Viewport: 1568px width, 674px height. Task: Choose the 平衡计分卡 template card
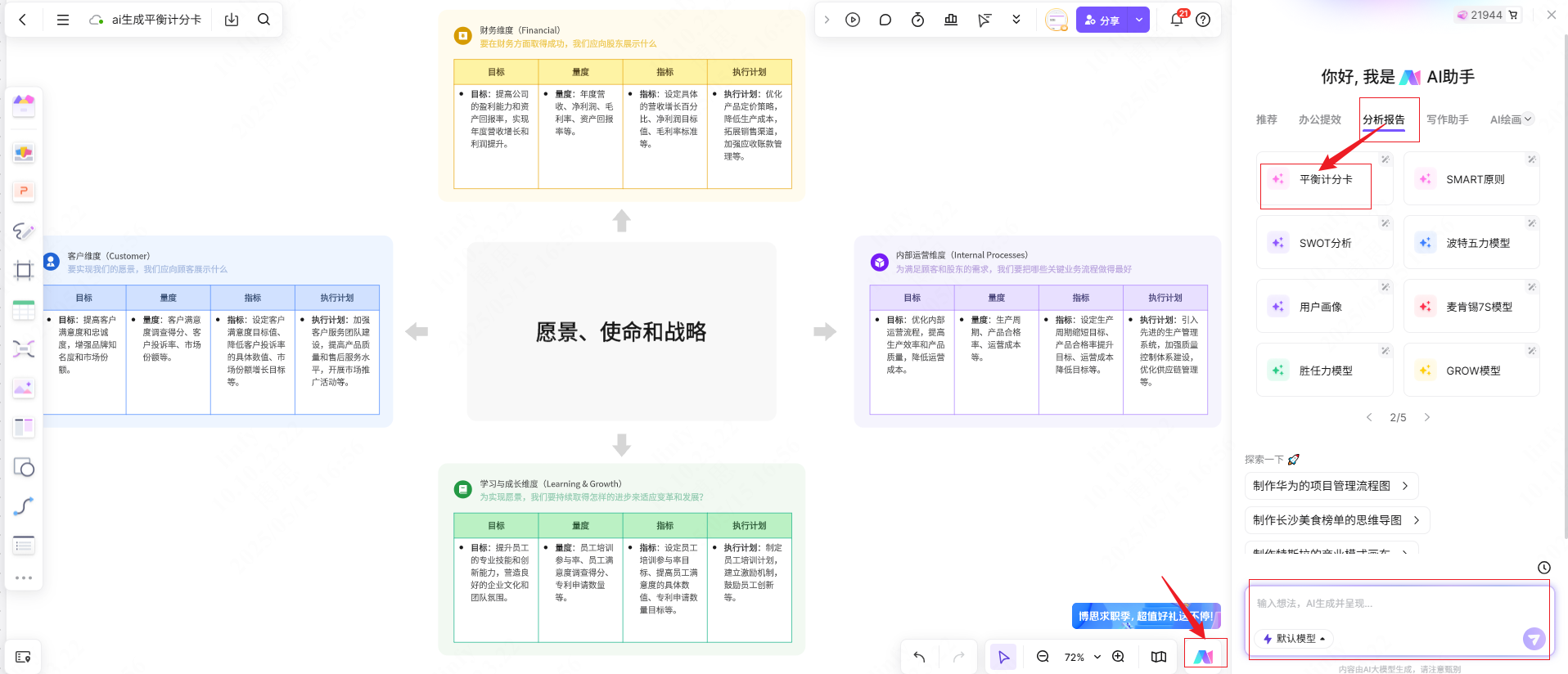click(x=1325, y=179)
